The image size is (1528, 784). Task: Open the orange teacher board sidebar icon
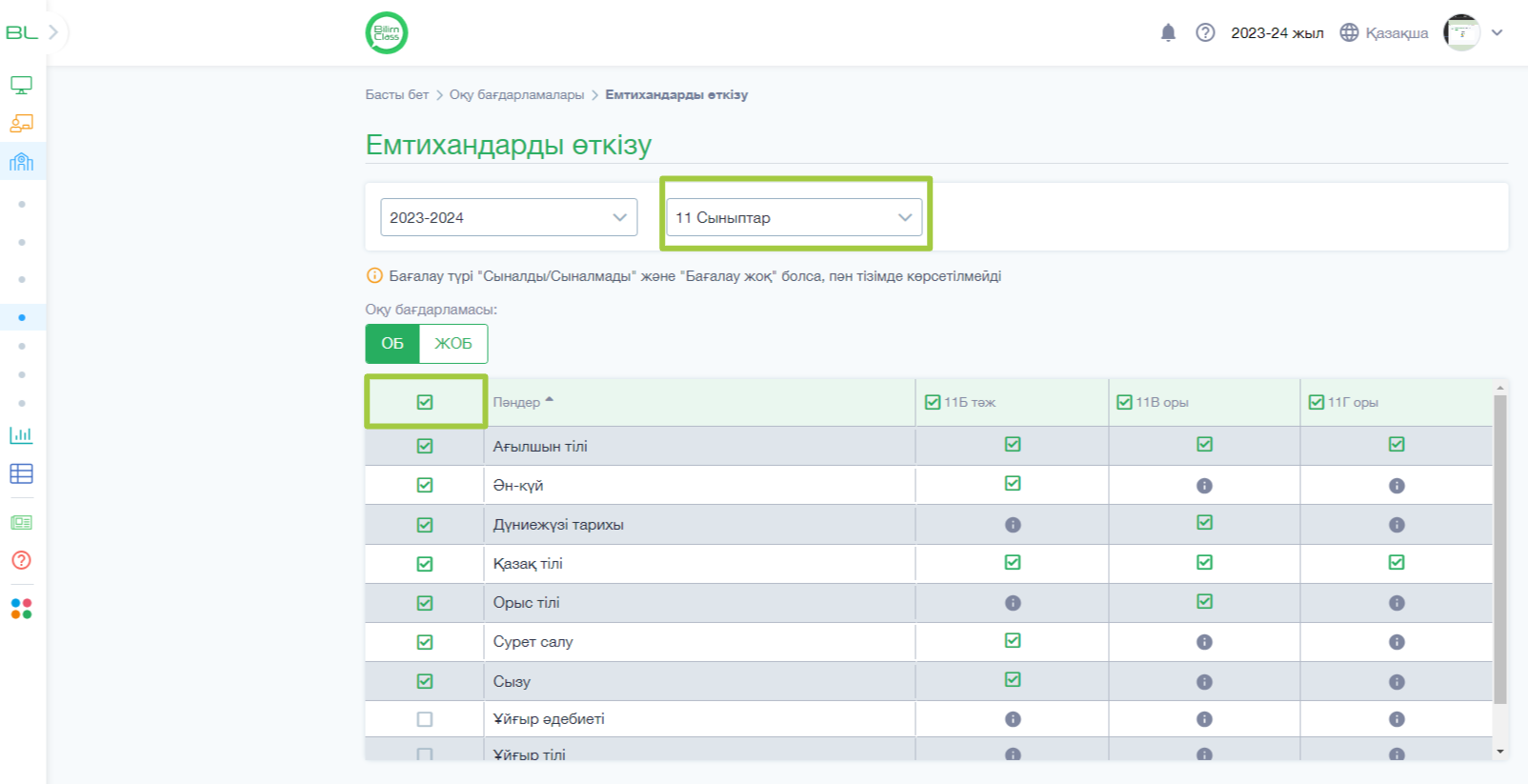click(21, 123)
